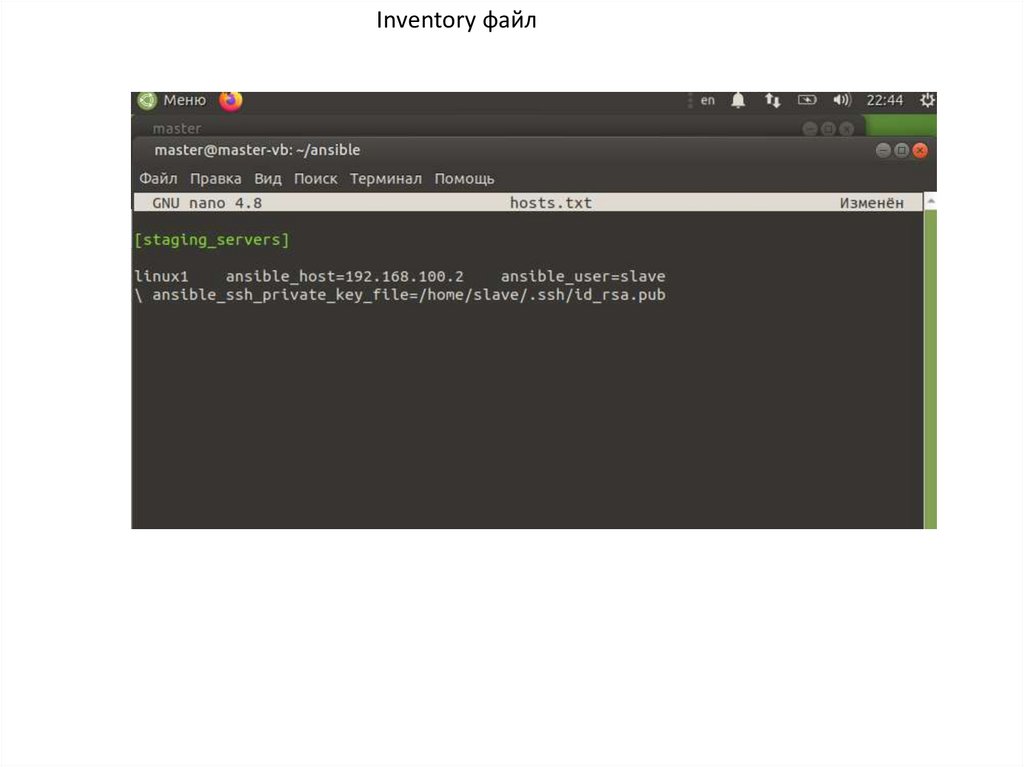Click the terminal vertical scrollbar track
The width and height of the screenshot is (1024, 767).
[931, 369]
